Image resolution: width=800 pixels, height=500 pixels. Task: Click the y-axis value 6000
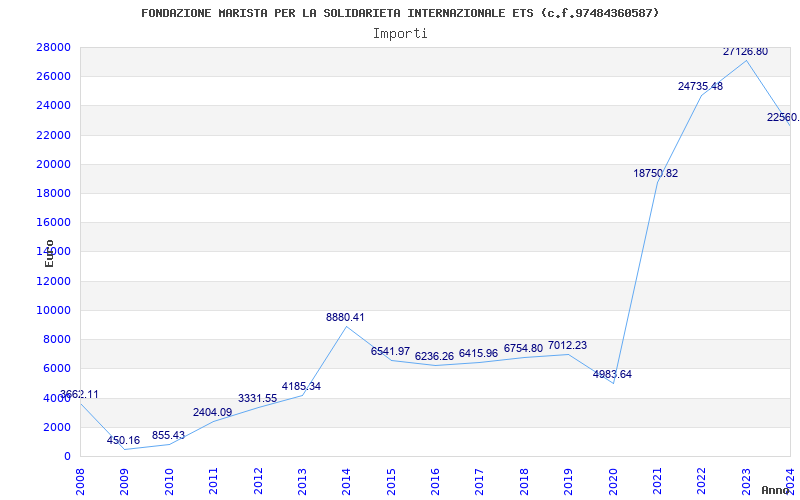[57, 369]
